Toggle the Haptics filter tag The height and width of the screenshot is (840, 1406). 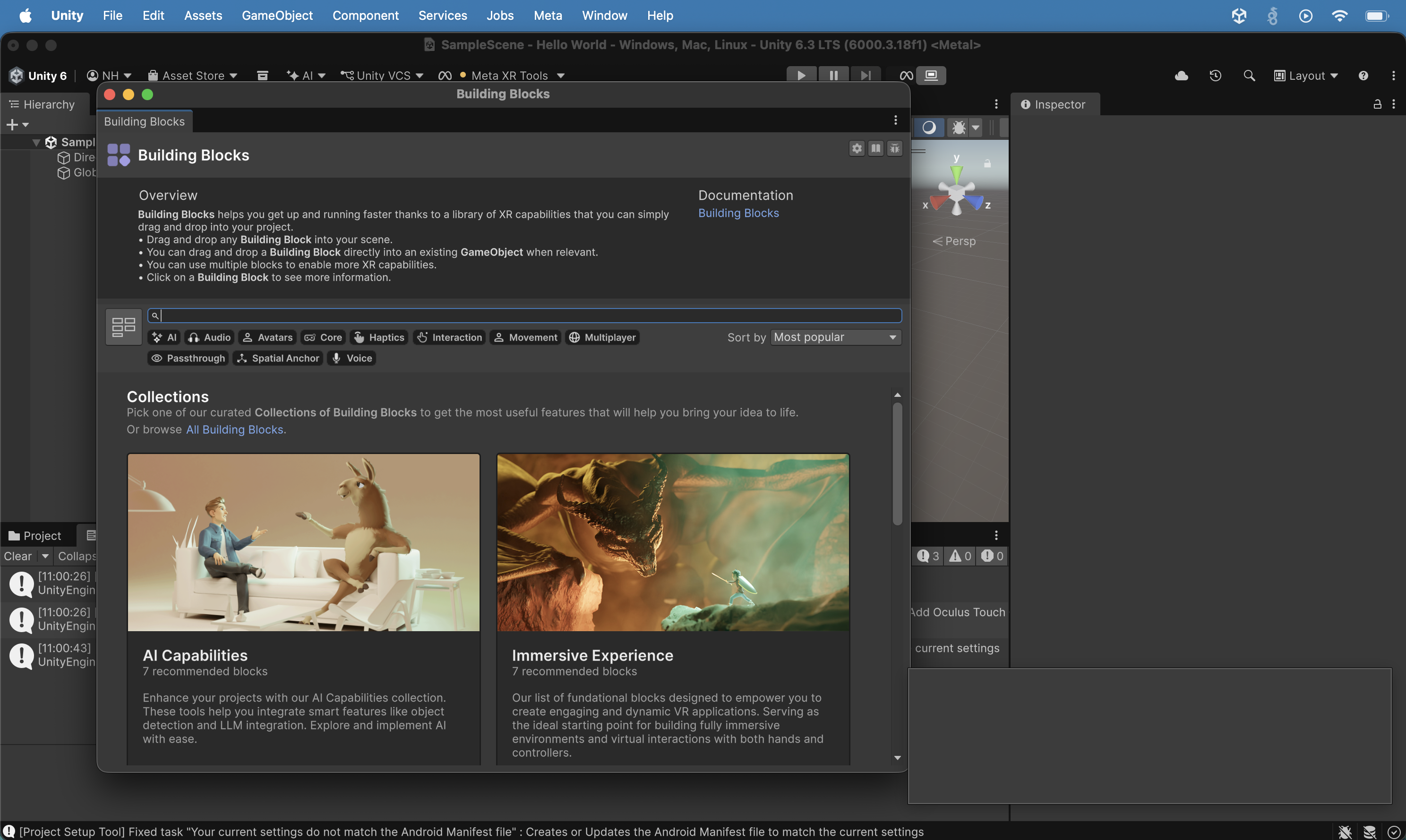pos(379,337)
